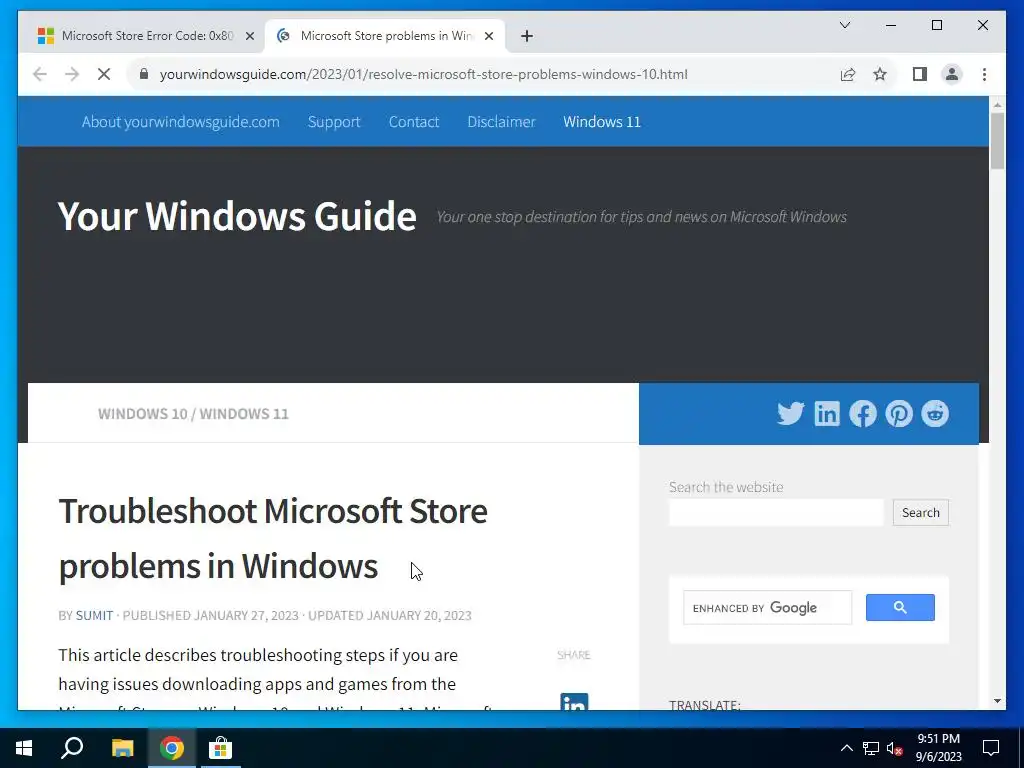Open File Explorer from the taskbar
Screen dimensions: 1024x768
pos(122,748)
